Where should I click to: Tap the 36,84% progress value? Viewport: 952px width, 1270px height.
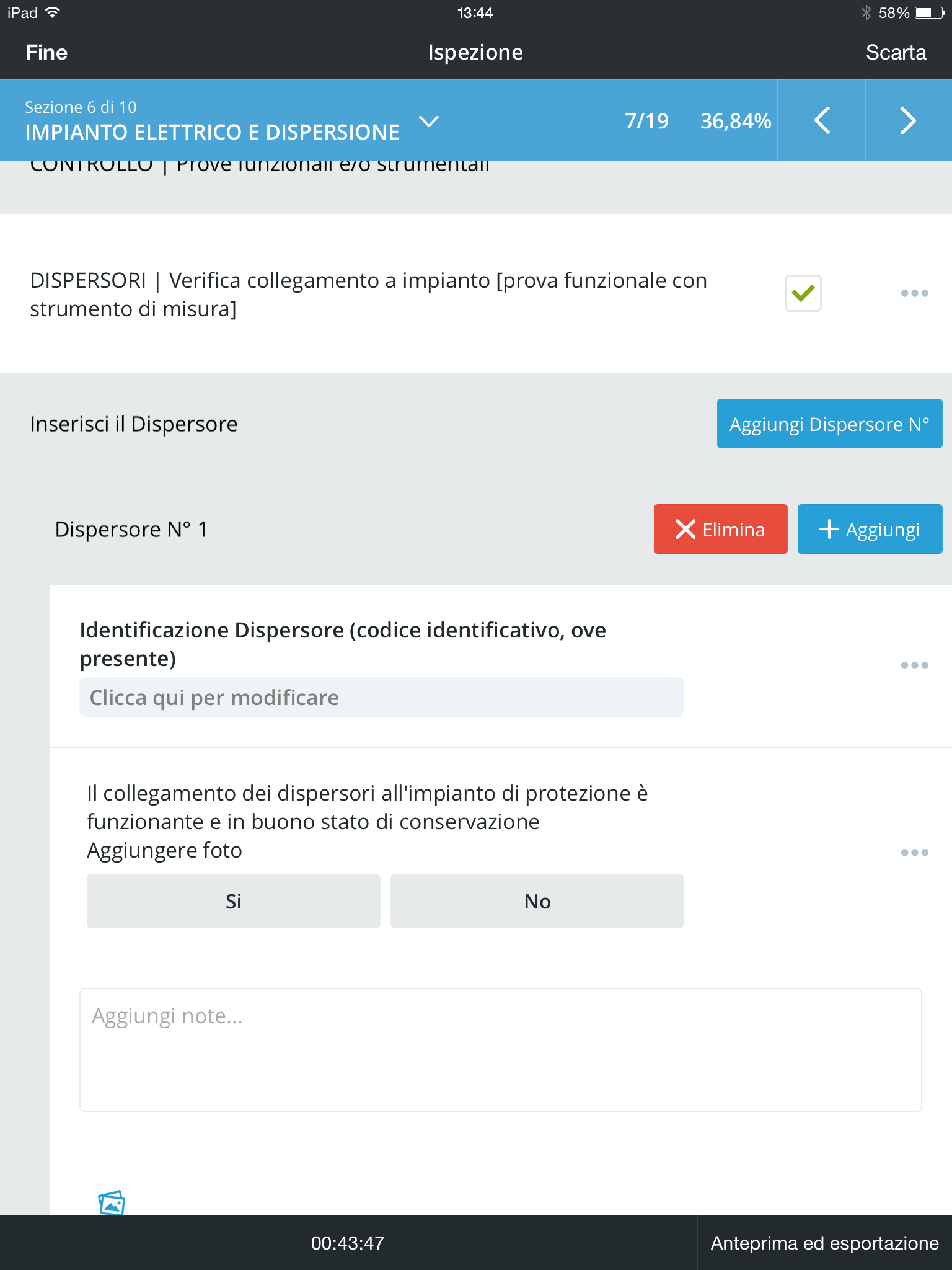(736, 121)
